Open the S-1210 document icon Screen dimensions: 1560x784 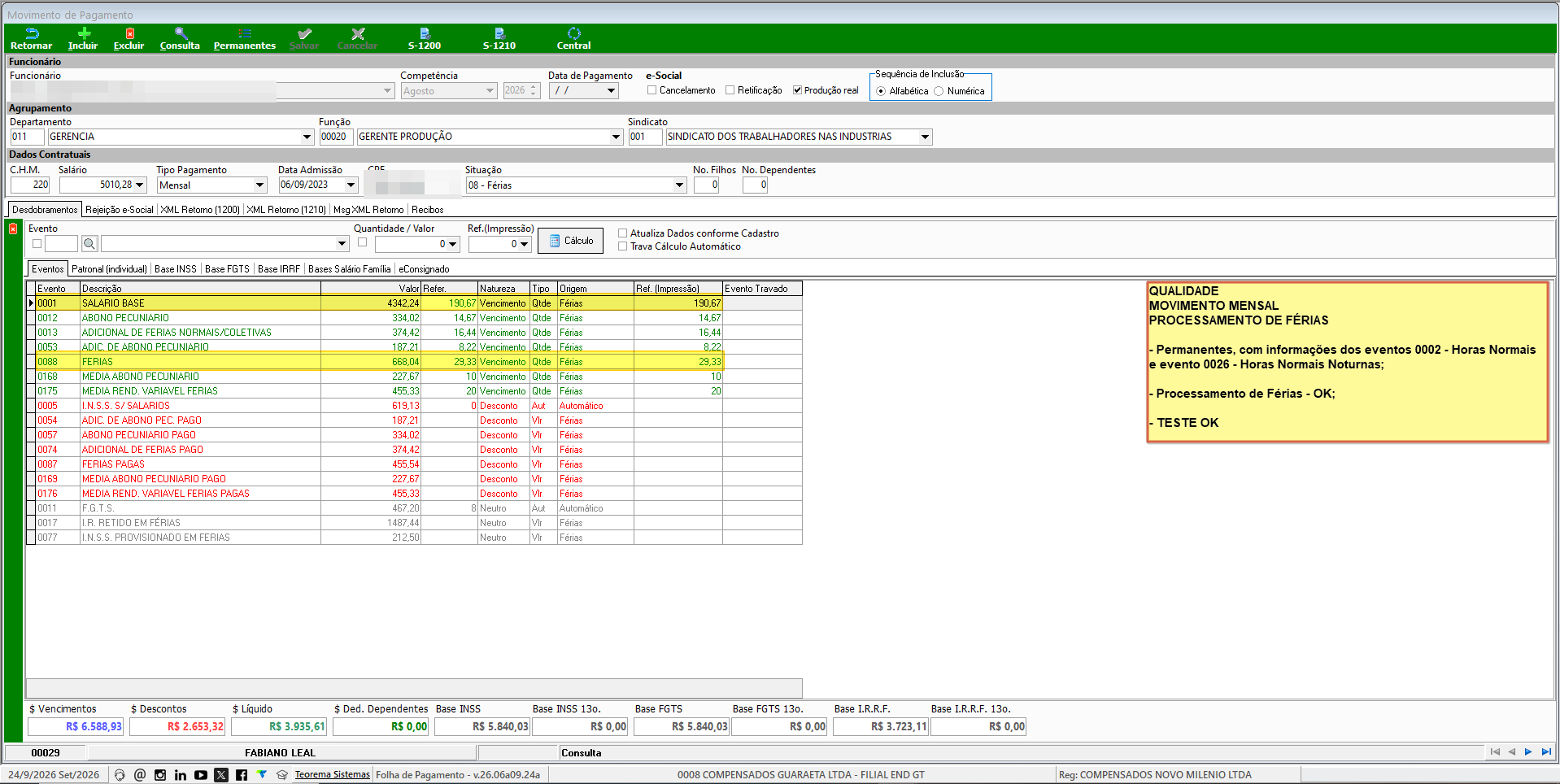coord(499,33)
